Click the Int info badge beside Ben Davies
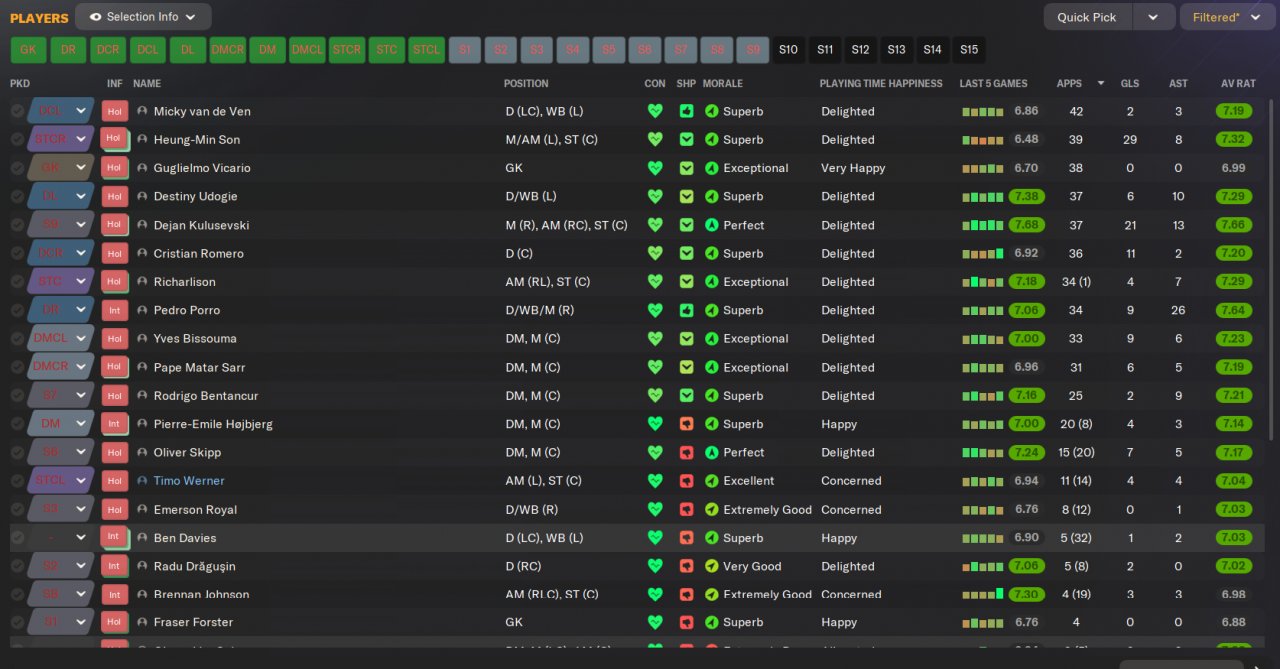The image size is (1280, 669). 114,538
